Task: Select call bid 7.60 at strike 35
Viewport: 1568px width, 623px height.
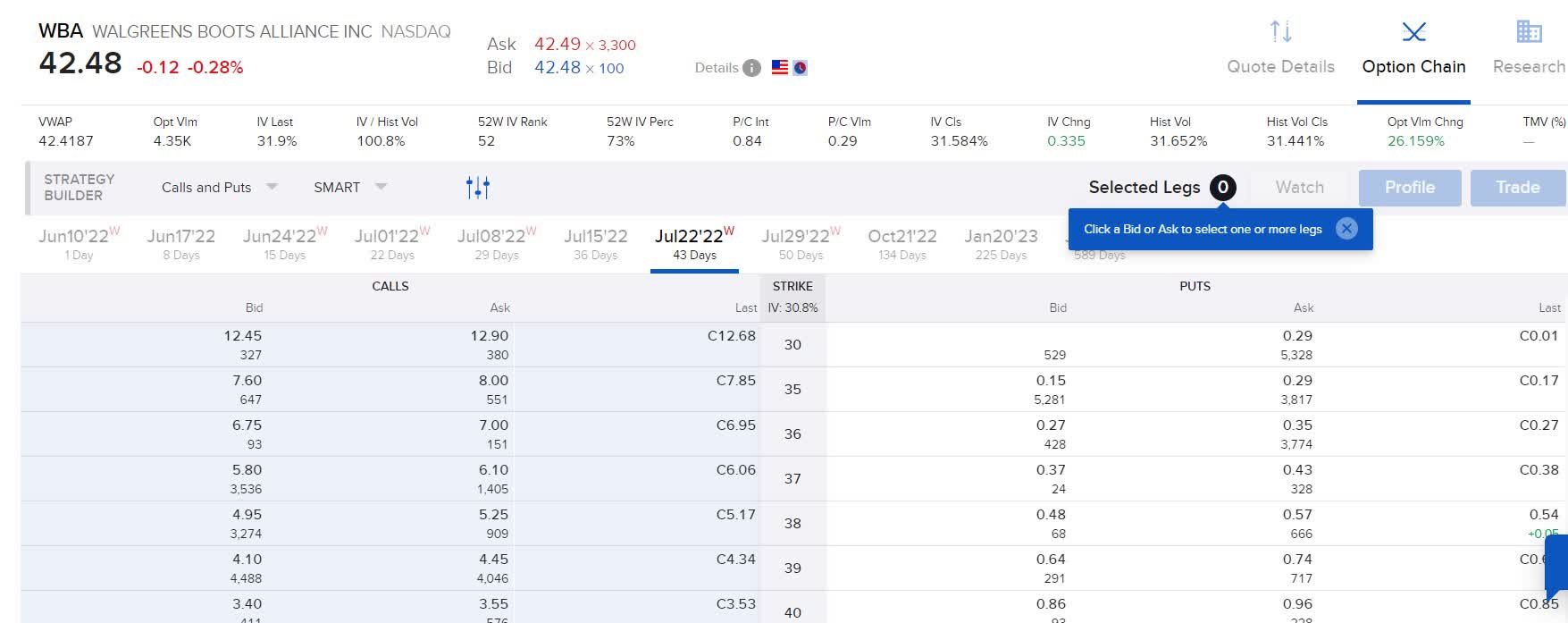Action: [x=247, y=381]
